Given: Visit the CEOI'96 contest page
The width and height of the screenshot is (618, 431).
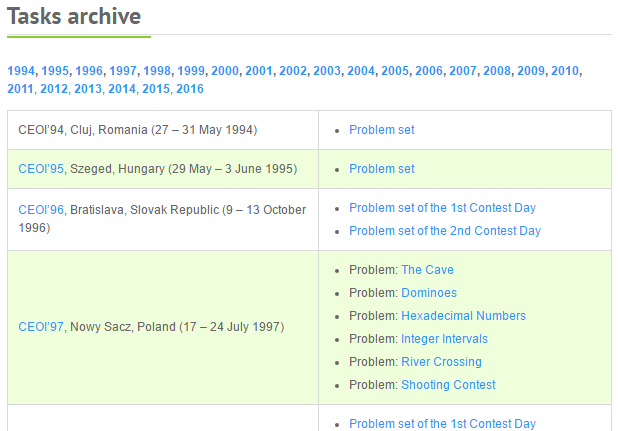Looking at the screenshot, I should tap(41, 209).
